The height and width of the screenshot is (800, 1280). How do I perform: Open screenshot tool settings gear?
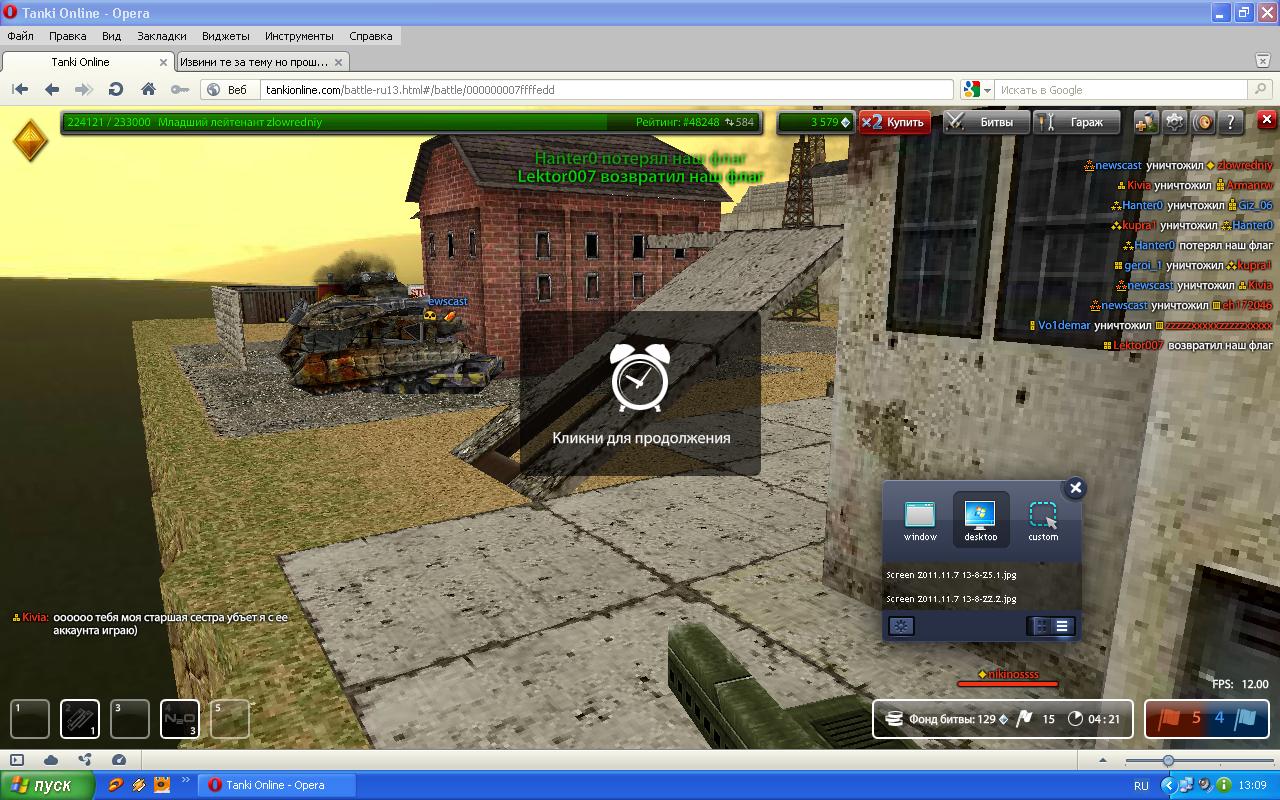[902, 626]
